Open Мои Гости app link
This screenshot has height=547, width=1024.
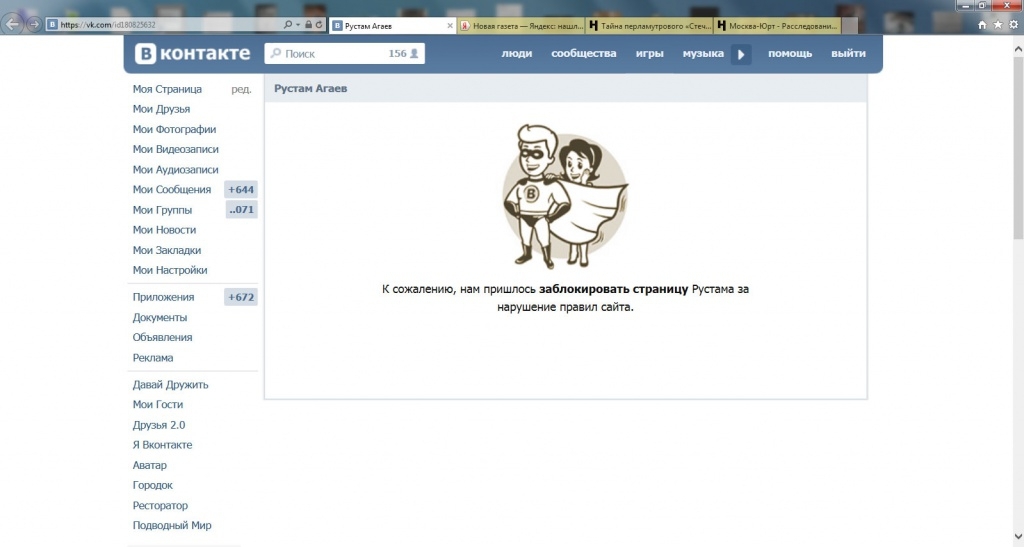tap(158, 405)
